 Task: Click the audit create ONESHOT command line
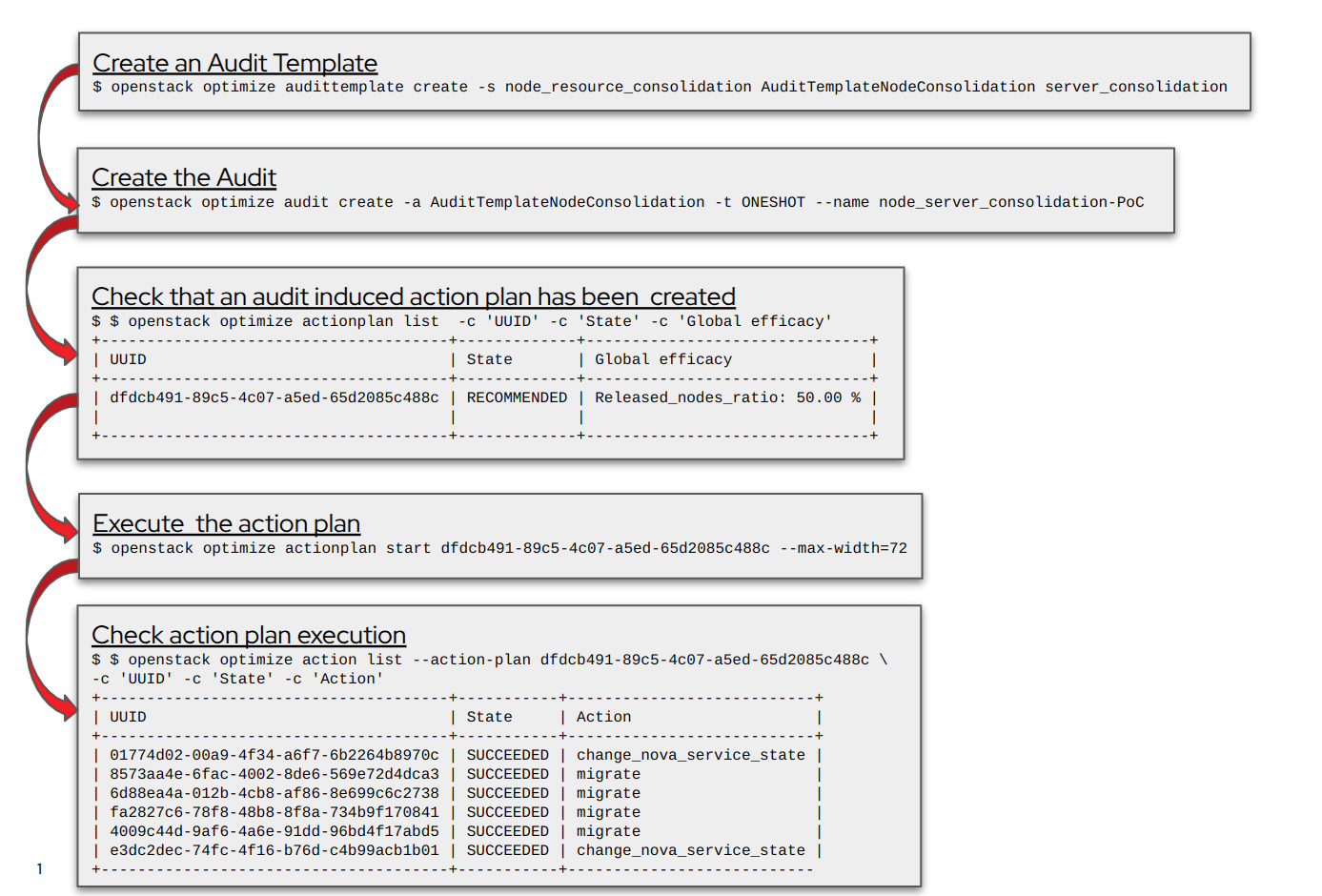click(x=618, y=202)
